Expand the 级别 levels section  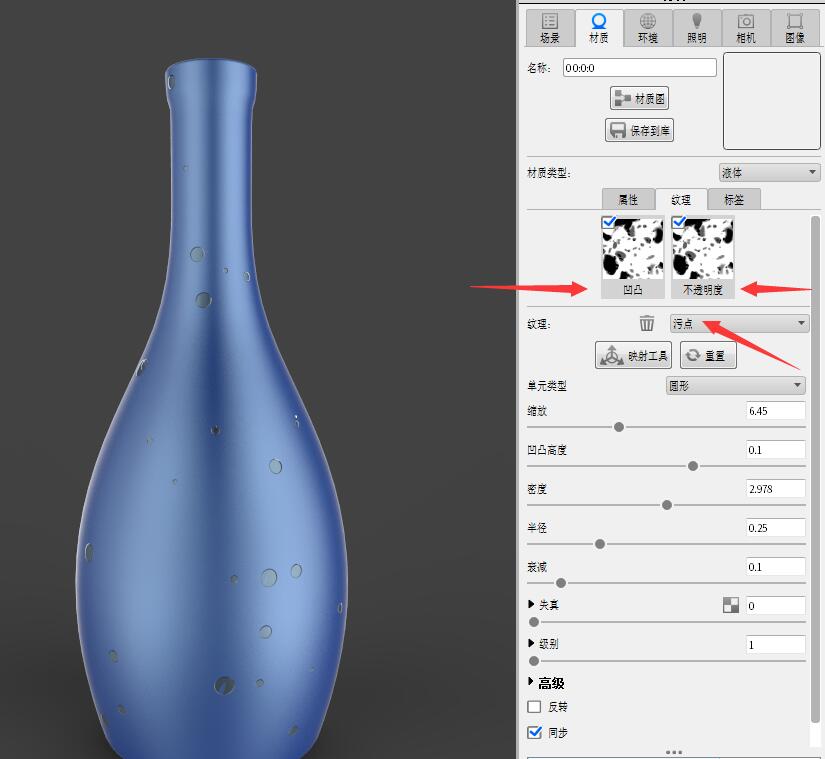pyautogui.click(x=531, y=643)
